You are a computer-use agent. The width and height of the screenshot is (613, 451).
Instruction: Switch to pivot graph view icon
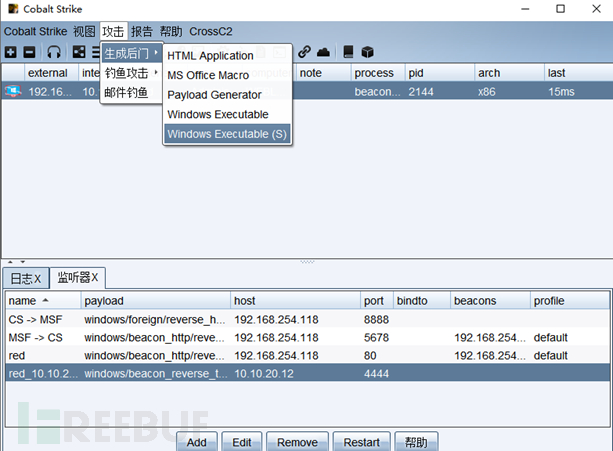[x=79, y=52]
